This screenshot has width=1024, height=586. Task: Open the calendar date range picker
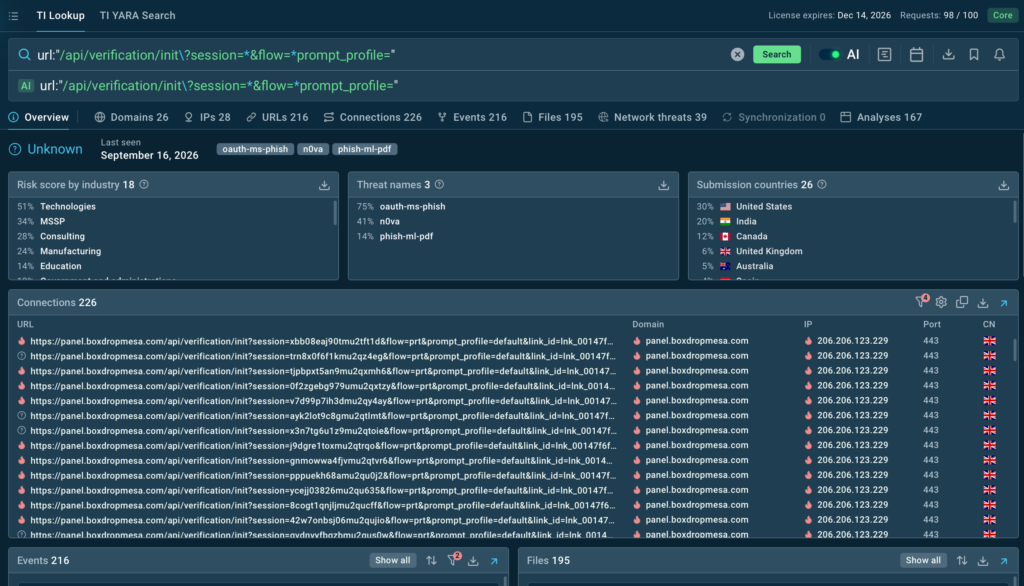(x=916, y=55)
